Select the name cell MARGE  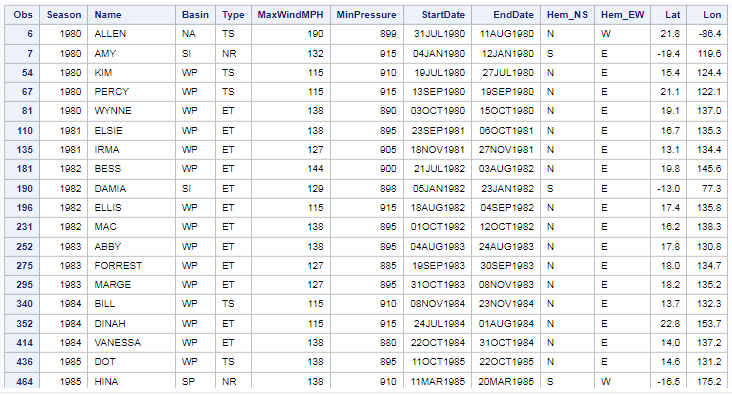132,285
